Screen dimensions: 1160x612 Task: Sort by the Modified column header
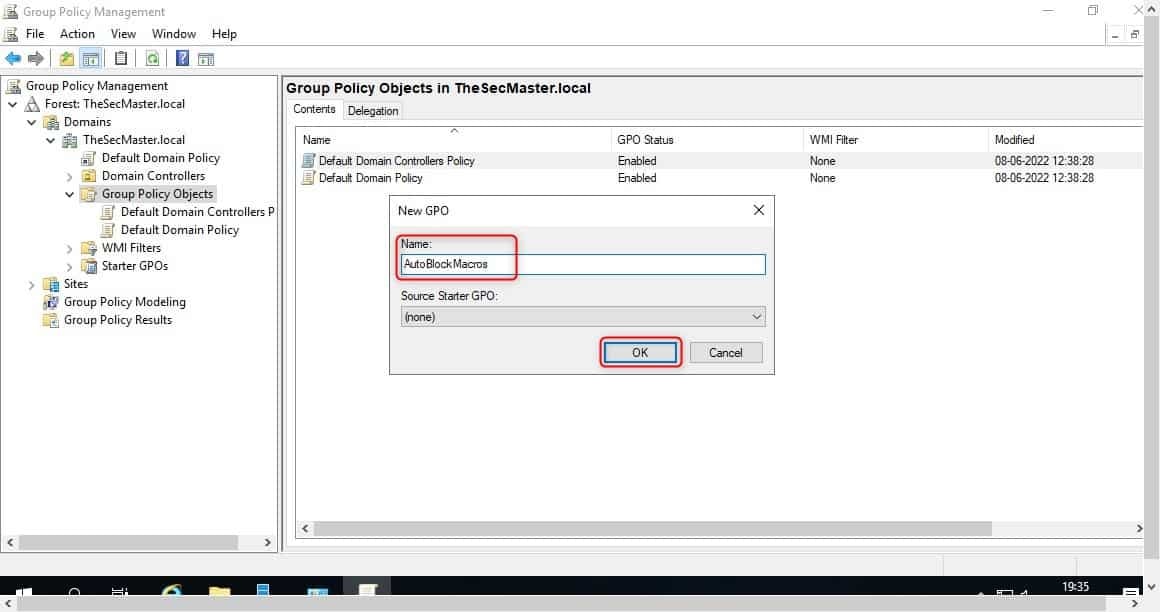(x=1065, y=140)
